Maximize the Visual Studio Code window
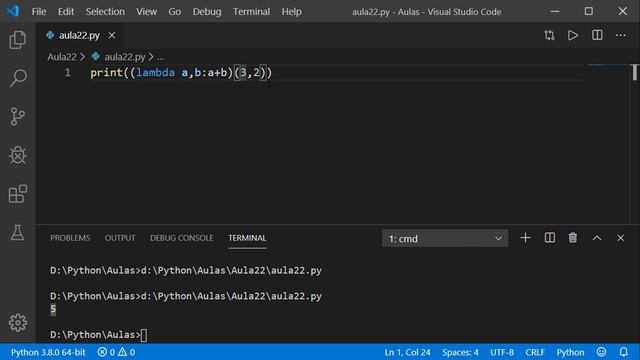The height and width of the screenshot is (360, 640). 589,11
